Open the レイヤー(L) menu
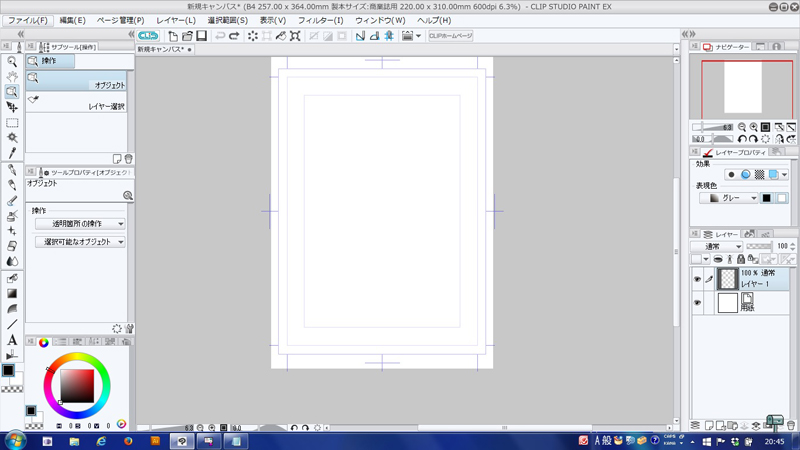 tap(176, 20)
